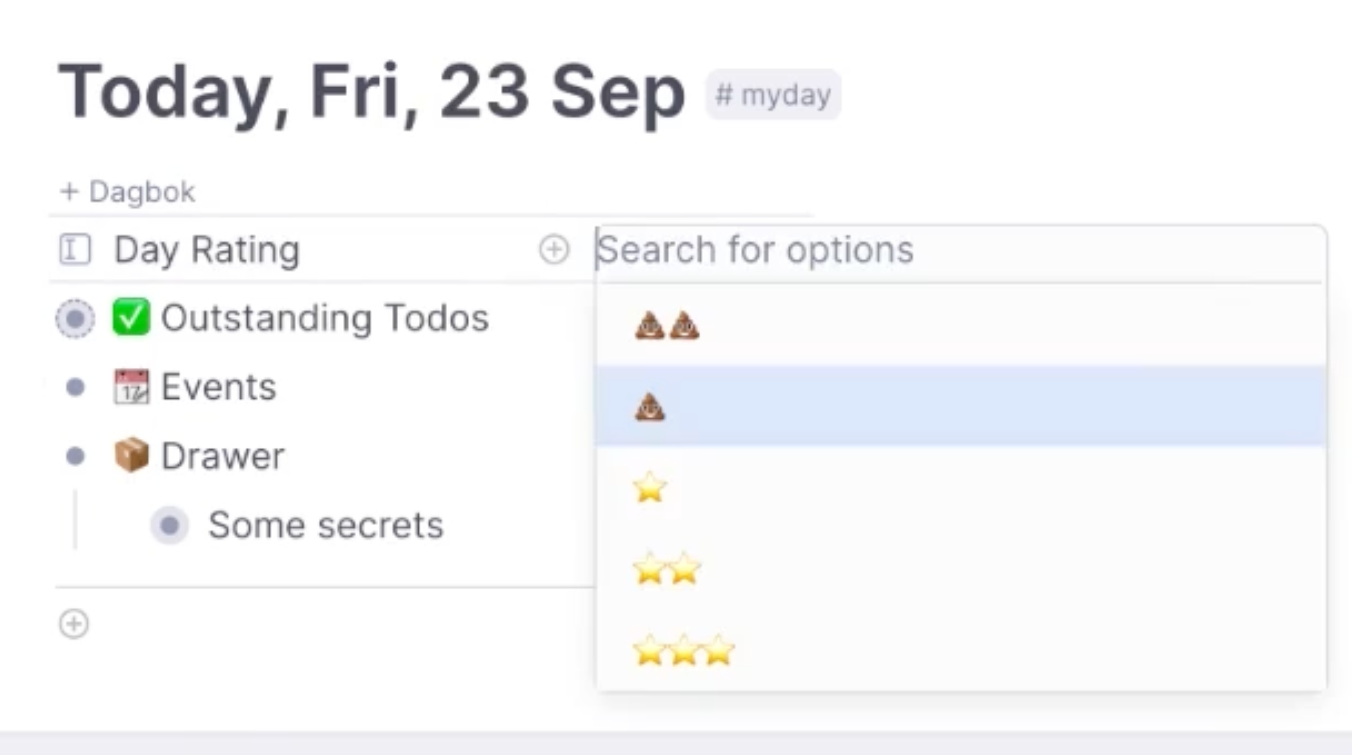
Task: Add the Dagbok tag suggestion
Action: [x=128, y=191]
